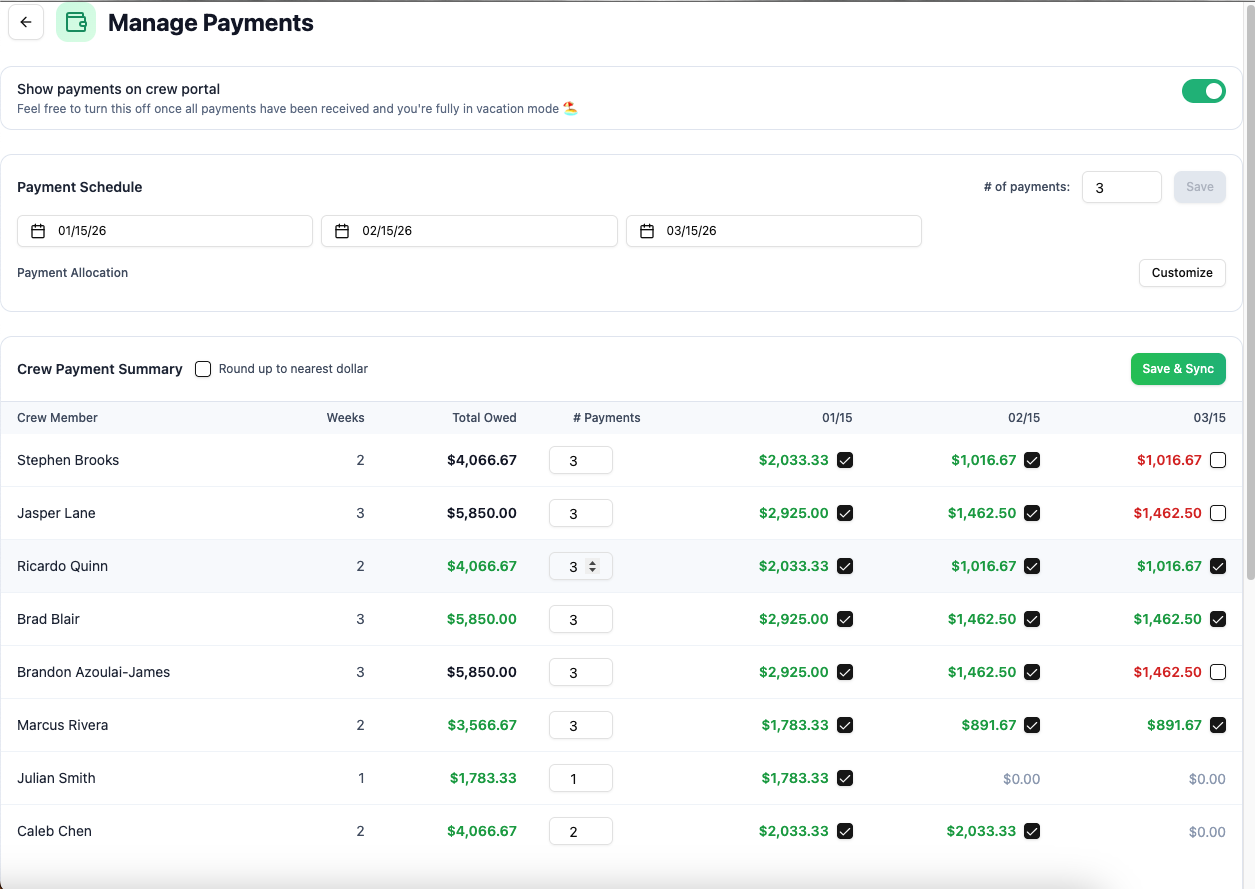Uncheck Julian Smith 01/15 payment checkbox
This screenshot has height=889, width=1255.
click(845, 778)
